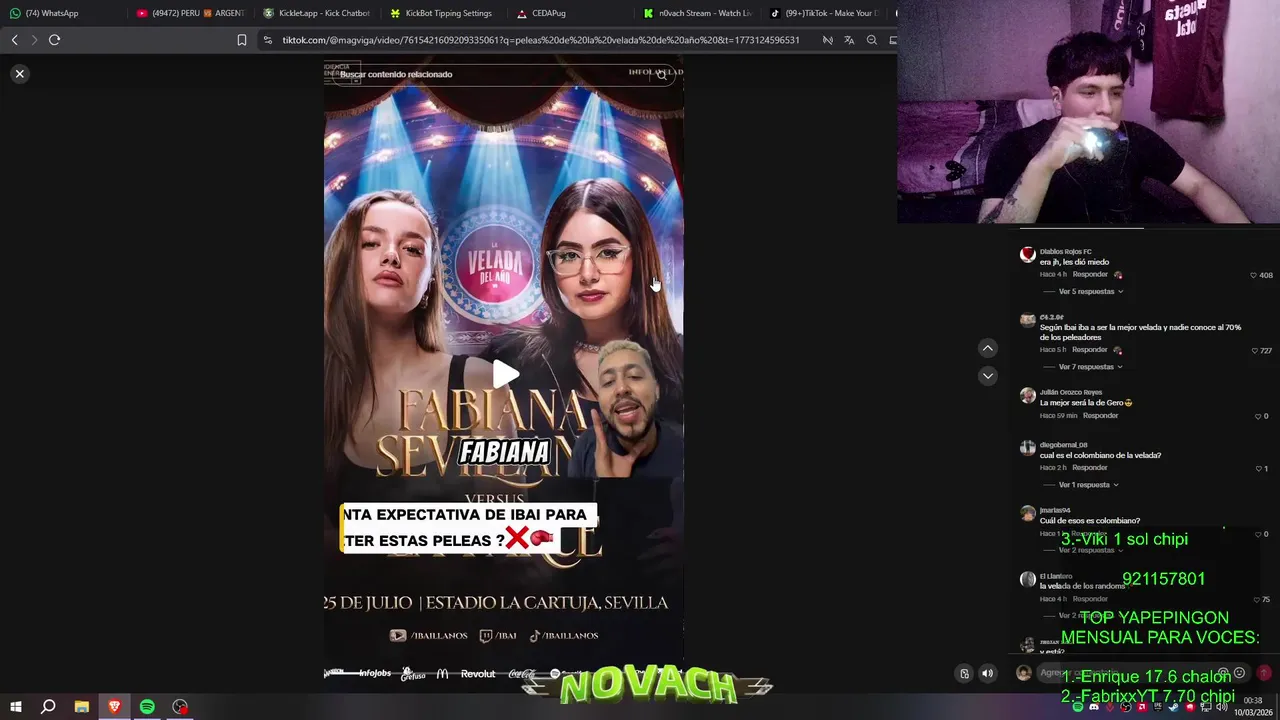This screenshot has width=1280, height=720.
Task: Open Diablos Rojos FC profile name
Action: (1065, 251)
